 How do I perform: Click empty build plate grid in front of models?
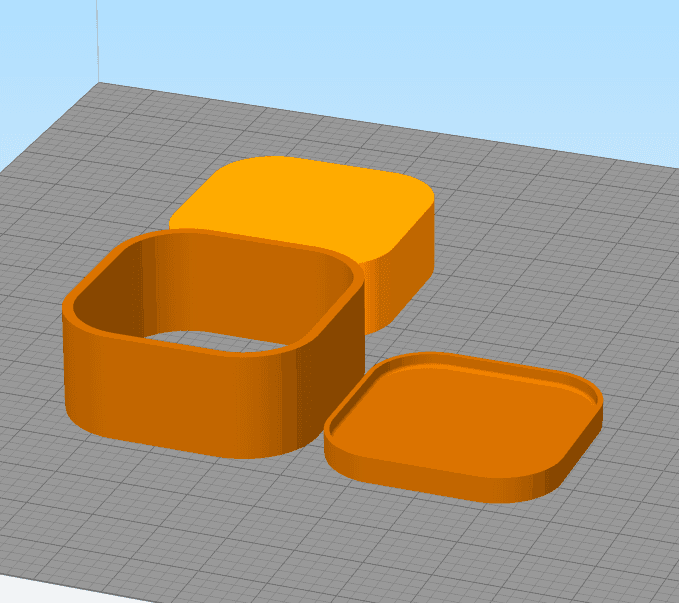(303, 541)
